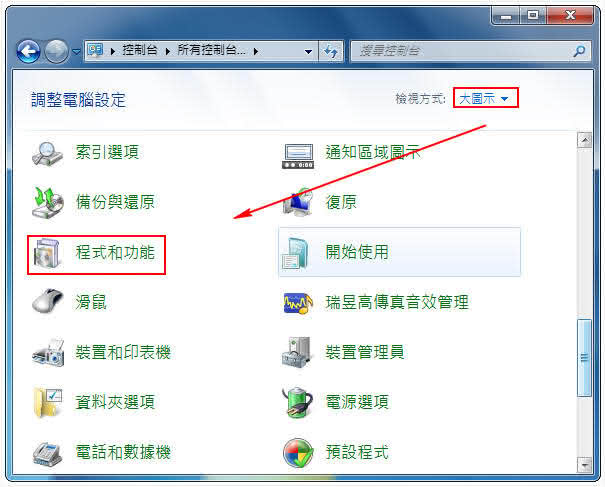This screenshot has width=605, height=487.
Task: Click the 開始使用 link
Action: coord(357,252)
